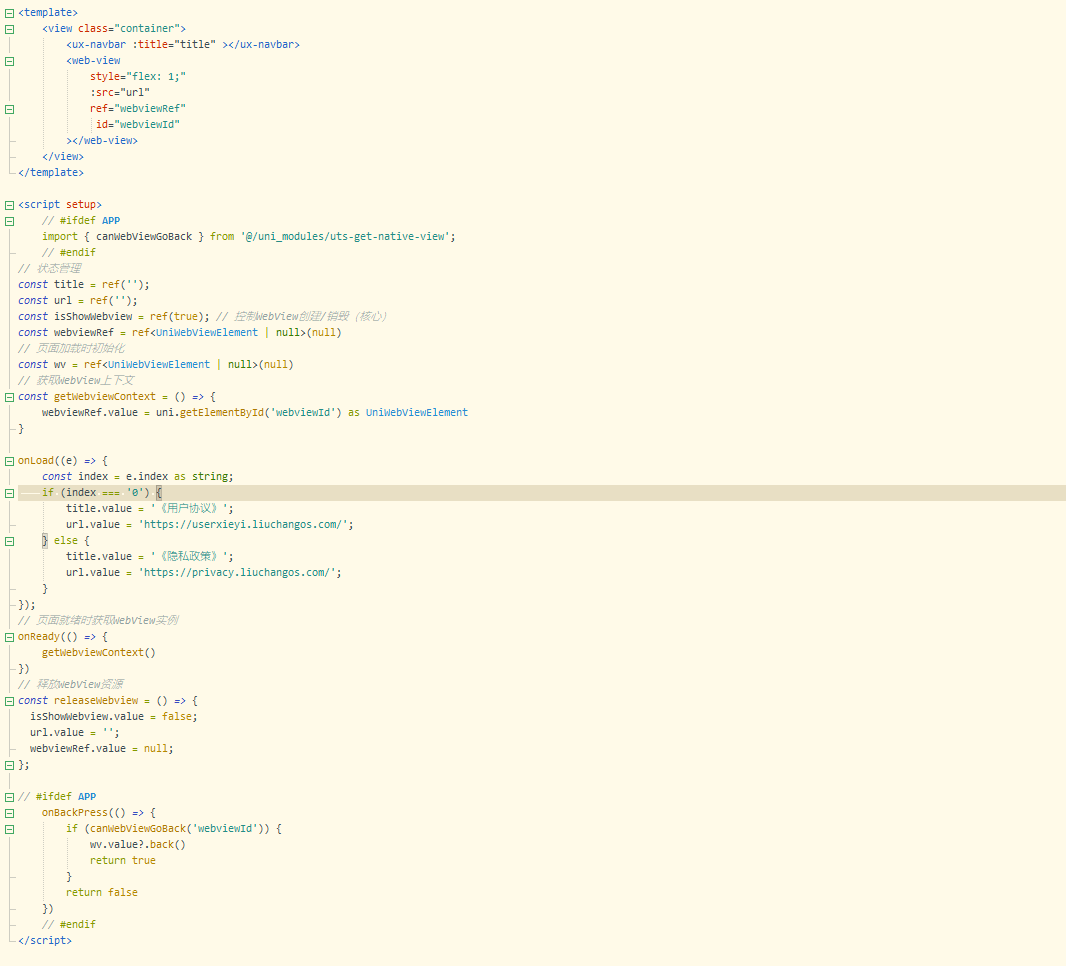
Task: Click the closing </template> tag
Action: [51, 173]
